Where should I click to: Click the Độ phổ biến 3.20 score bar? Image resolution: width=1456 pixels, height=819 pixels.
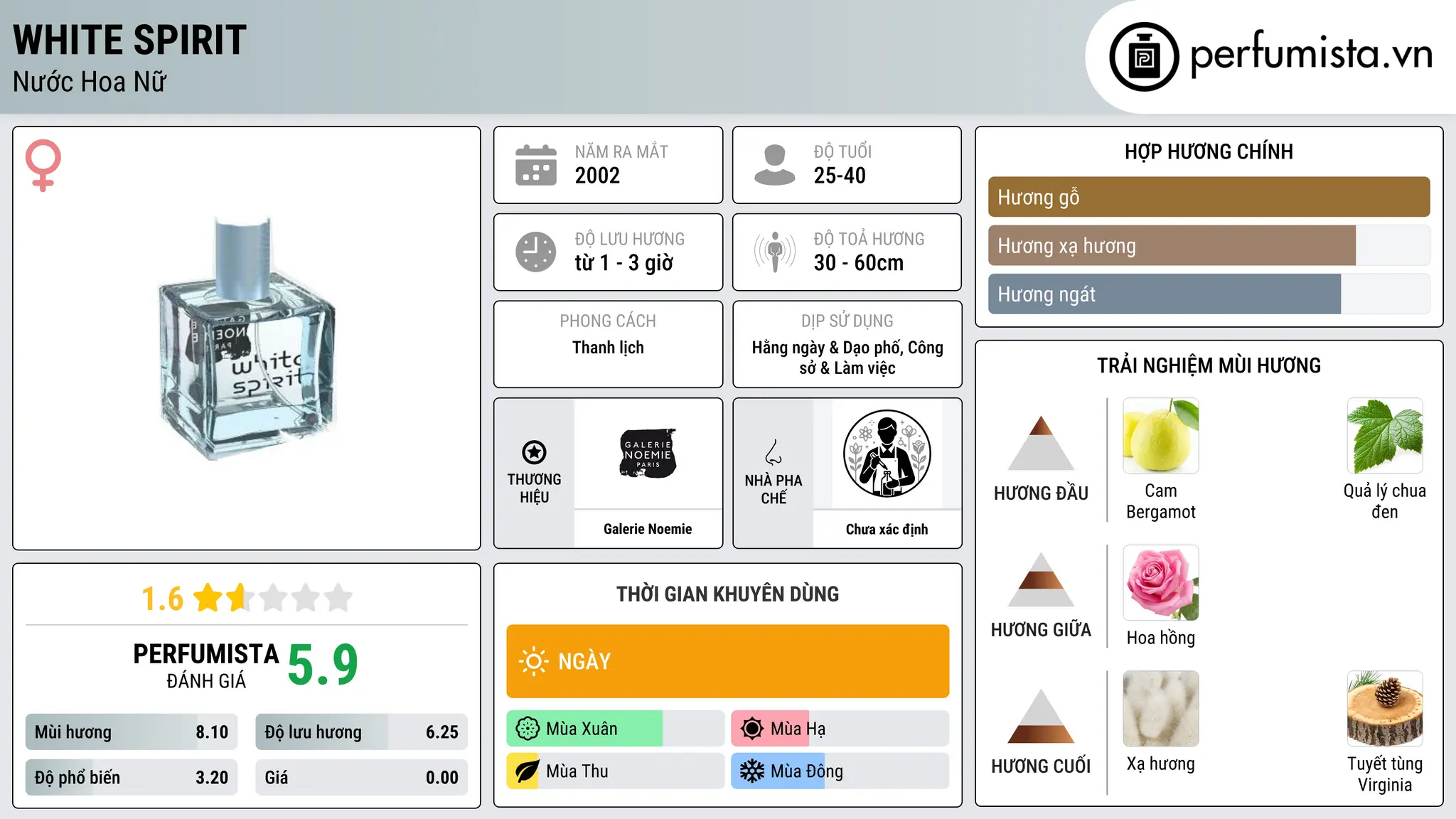pos(132,778)
